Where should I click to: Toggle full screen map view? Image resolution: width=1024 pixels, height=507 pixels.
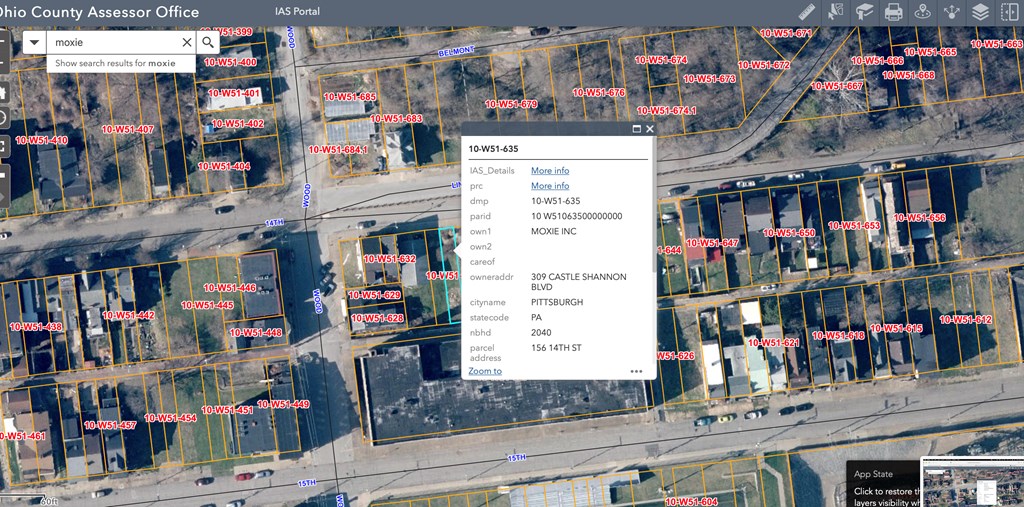pyautogui.click(x=3, y=147)
